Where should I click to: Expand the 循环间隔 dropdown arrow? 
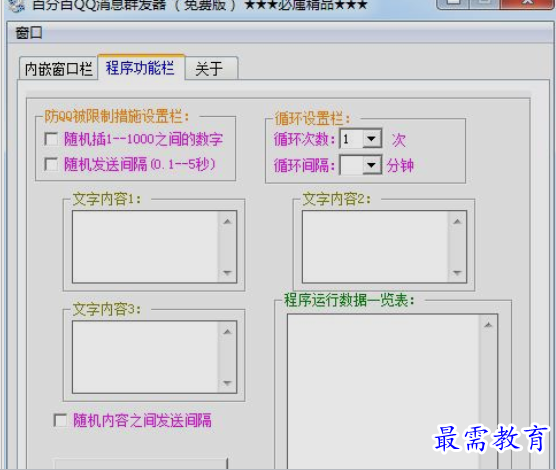point(372,165)
